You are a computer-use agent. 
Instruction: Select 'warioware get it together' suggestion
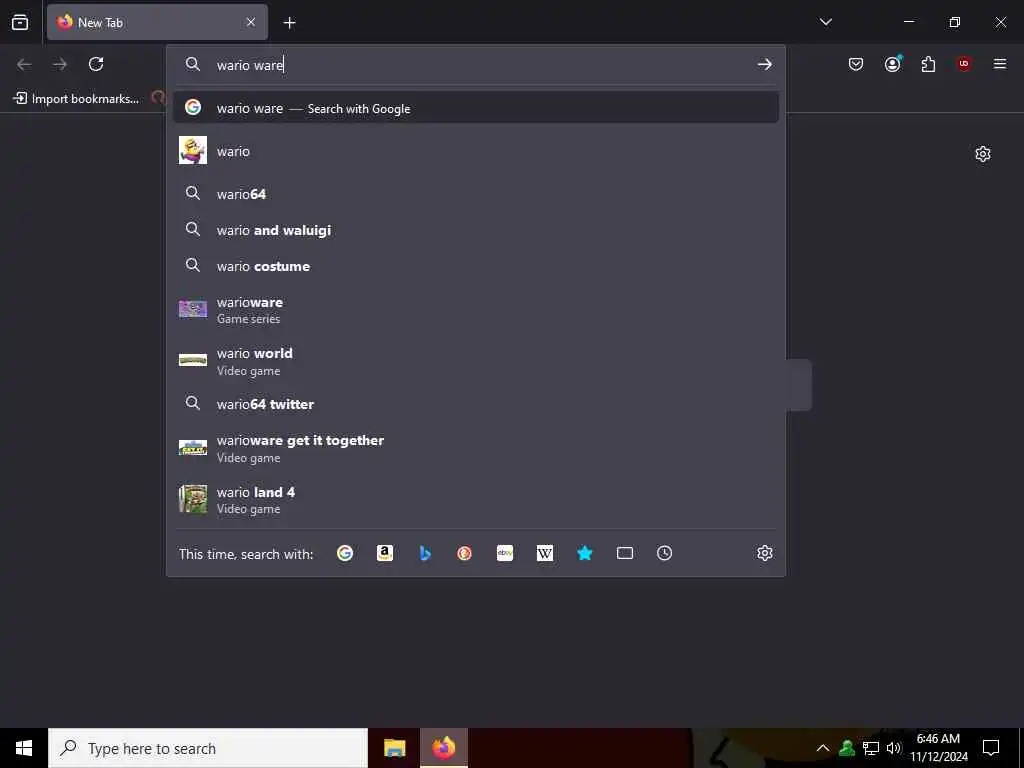475,448
